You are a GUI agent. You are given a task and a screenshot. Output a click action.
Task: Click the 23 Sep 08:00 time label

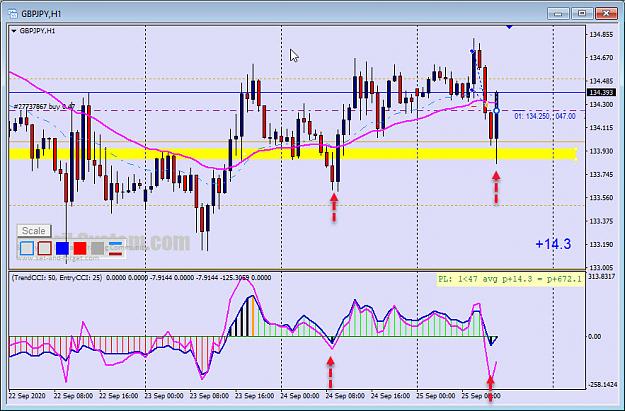pyautogui.click(x=209, y=396)
